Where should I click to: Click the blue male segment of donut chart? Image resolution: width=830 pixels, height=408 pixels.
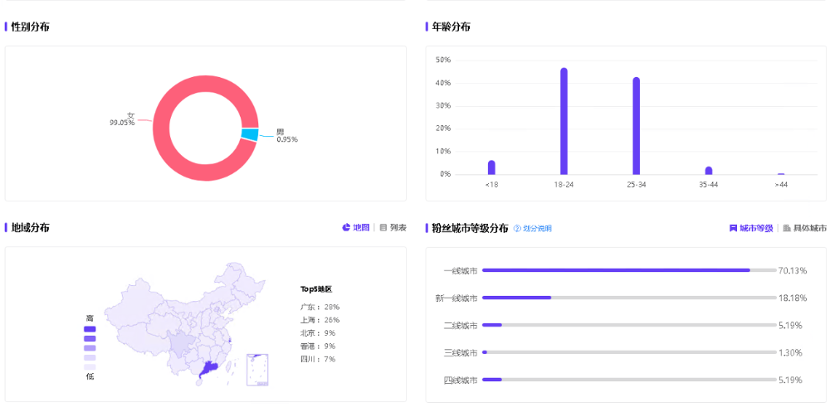(x=249, y=134)
